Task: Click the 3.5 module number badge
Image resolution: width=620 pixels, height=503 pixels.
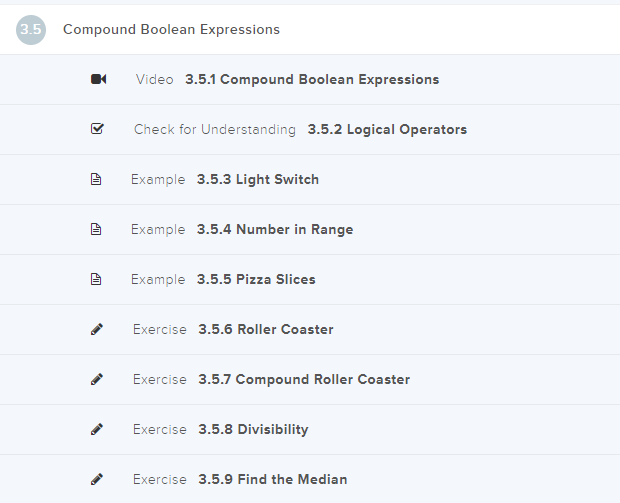Action: coord(31,30)
